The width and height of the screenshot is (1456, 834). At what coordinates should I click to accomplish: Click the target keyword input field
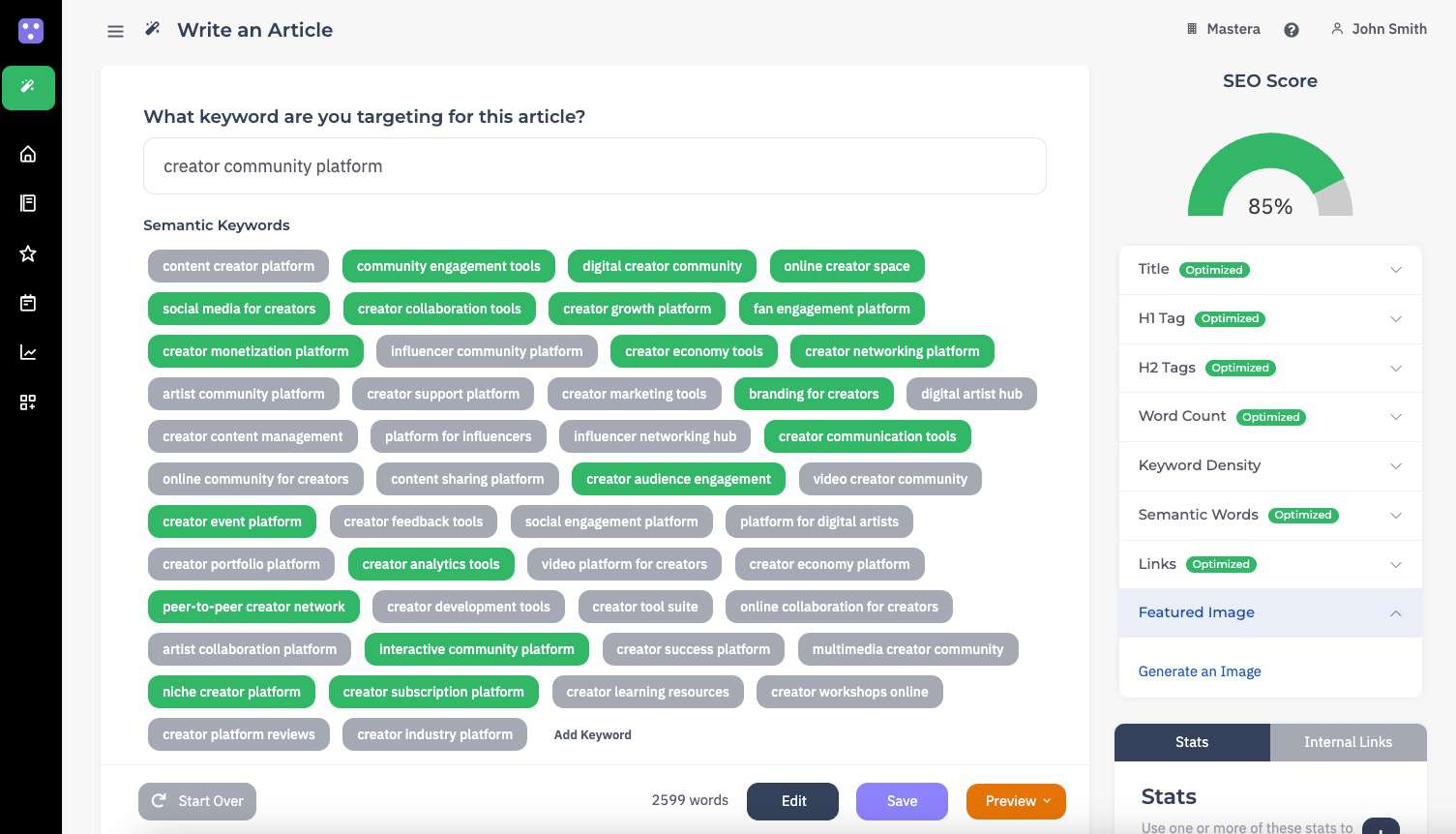[594, 166]
